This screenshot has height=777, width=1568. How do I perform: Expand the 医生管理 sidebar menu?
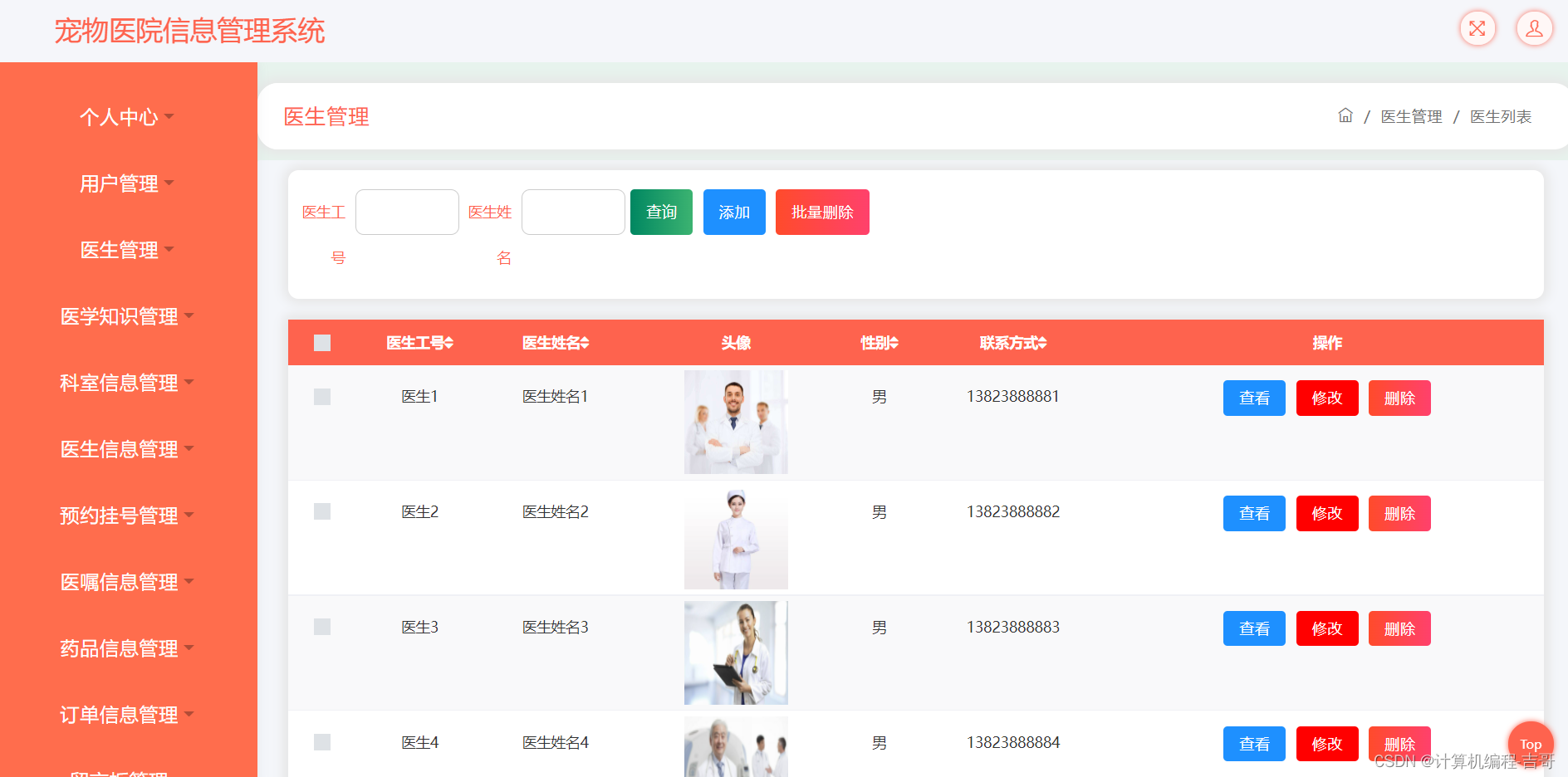pyautogui.click(x=127, y=250)
